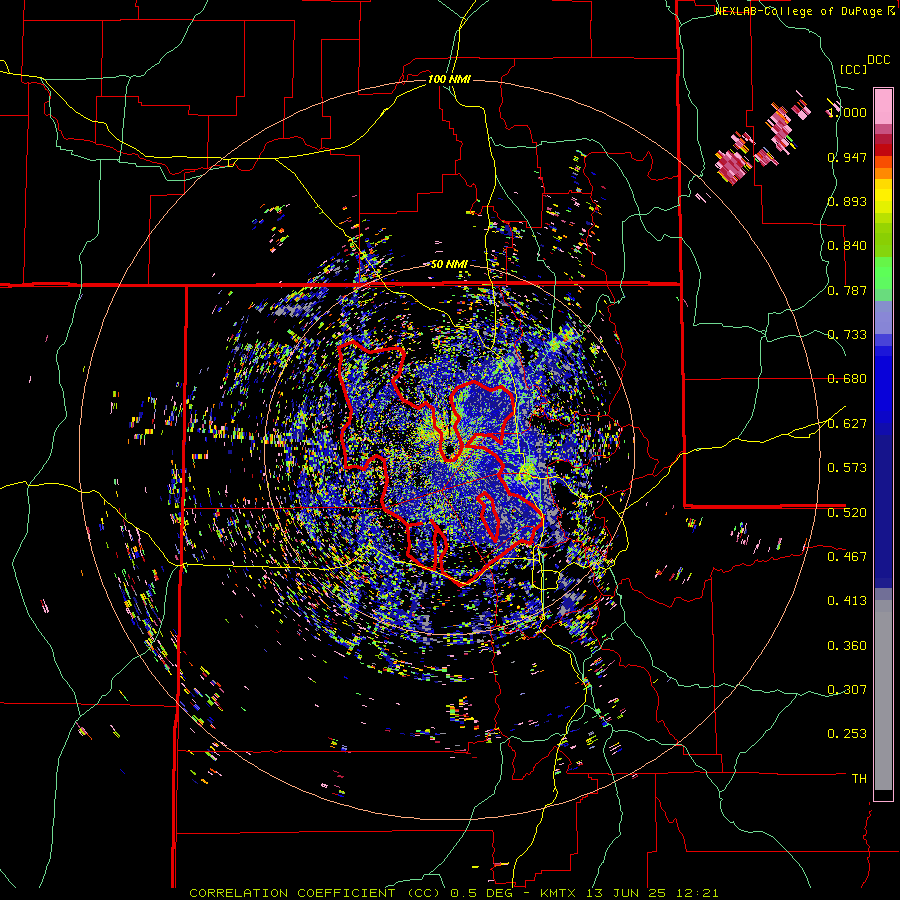
Task: Click the [CC] legend heading
Action: (854, 69)
